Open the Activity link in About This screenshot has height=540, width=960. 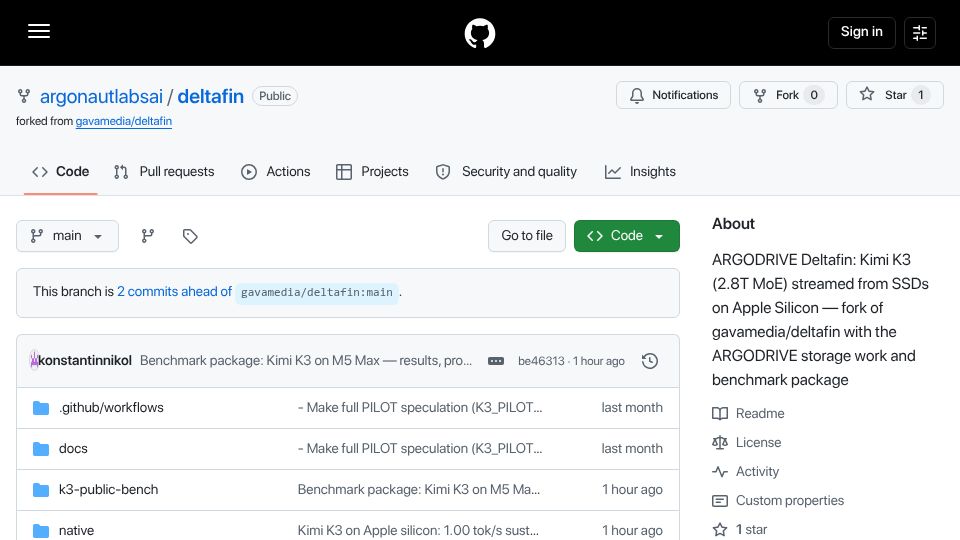click(746, 471)
